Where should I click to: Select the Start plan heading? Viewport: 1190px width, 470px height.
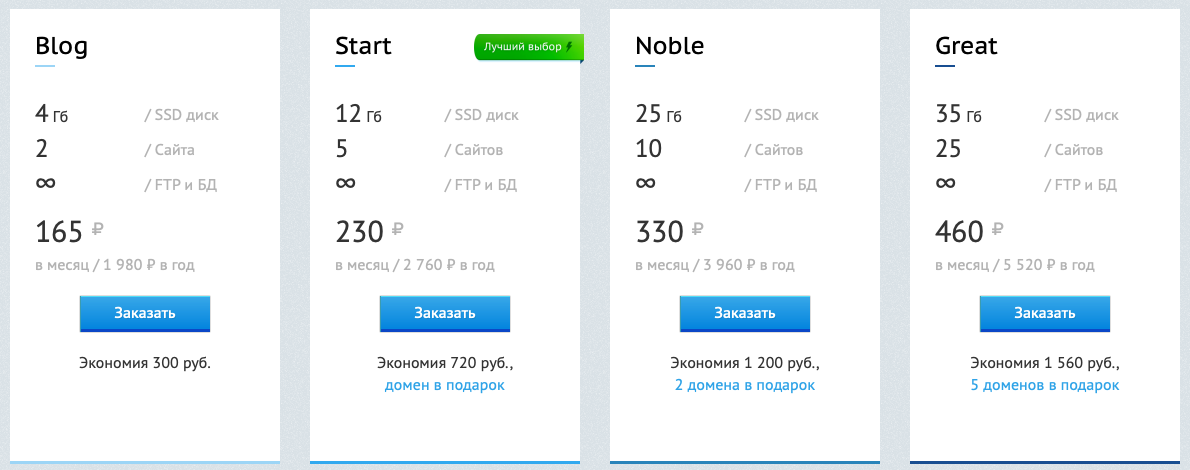point(364,46)
